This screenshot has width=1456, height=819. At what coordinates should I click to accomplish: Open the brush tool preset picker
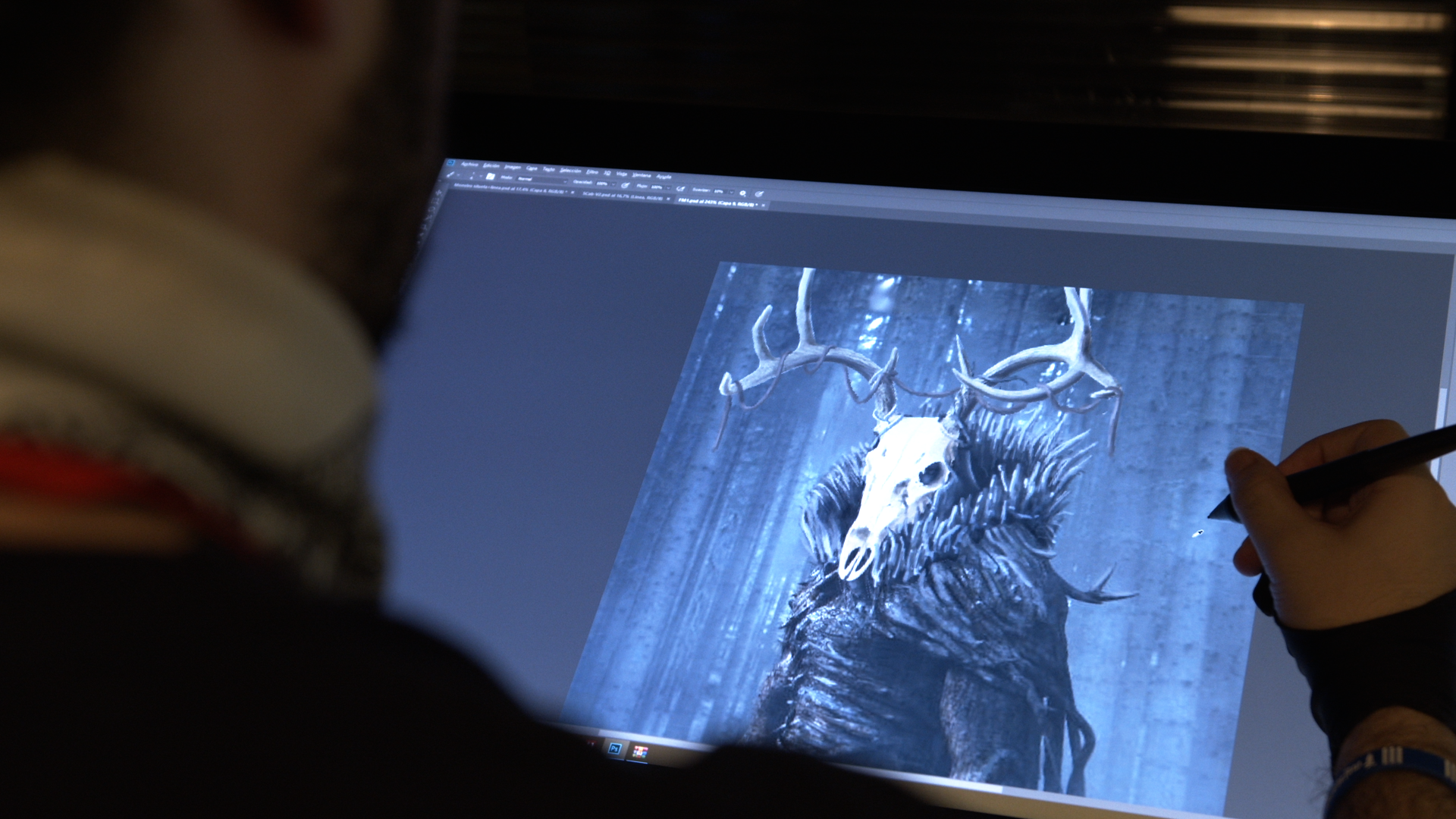(453, 174)
